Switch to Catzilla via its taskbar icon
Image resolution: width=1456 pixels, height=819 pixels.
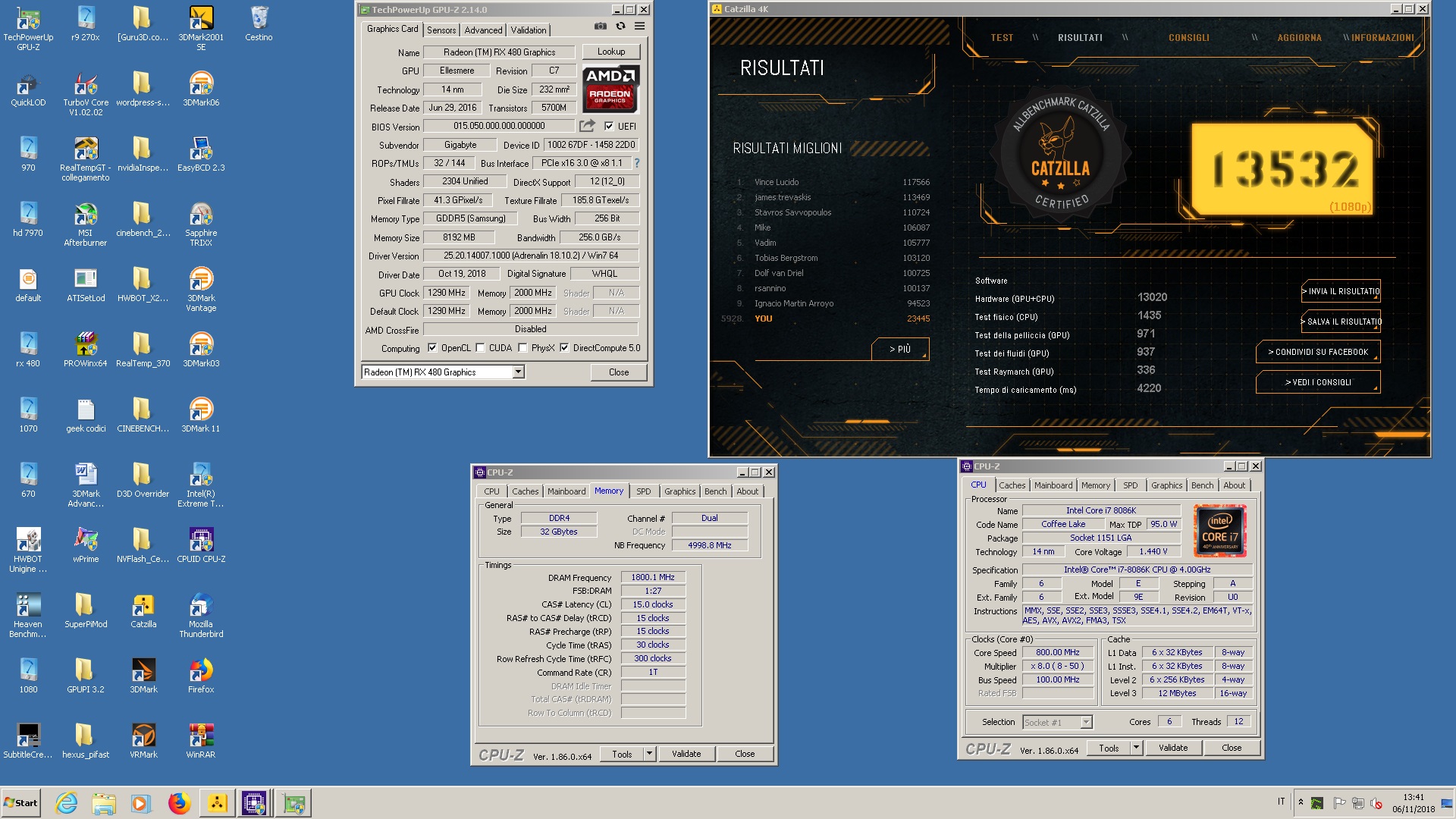[218, 803]
